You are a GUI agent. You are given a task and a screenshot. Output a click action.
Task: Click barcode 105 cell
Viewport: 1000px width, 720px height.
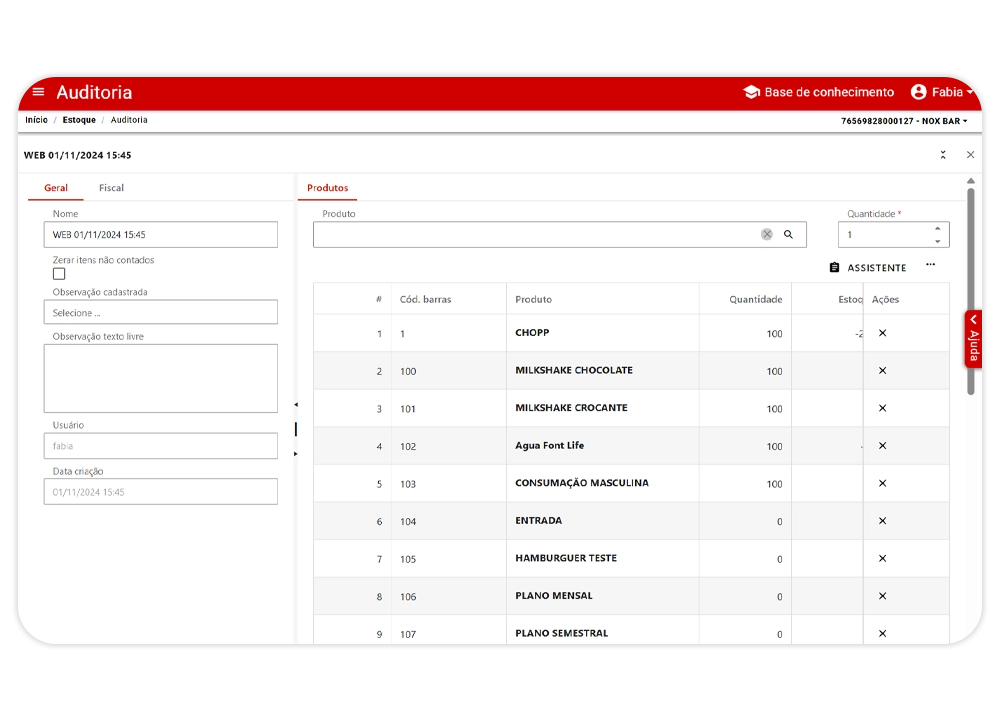(408, 559)
